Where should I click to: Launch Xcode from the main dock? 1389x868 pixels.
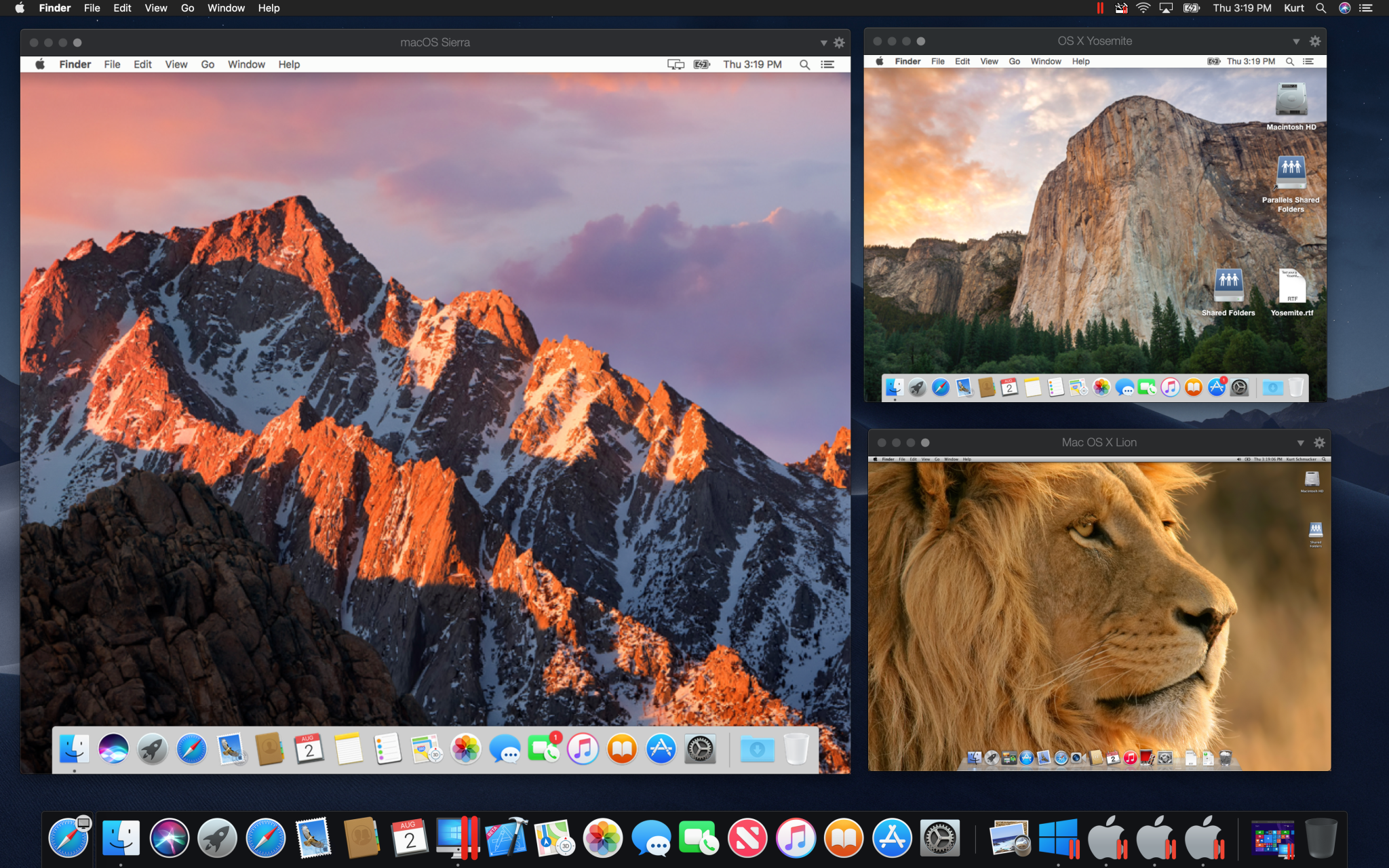pos(507,838)
